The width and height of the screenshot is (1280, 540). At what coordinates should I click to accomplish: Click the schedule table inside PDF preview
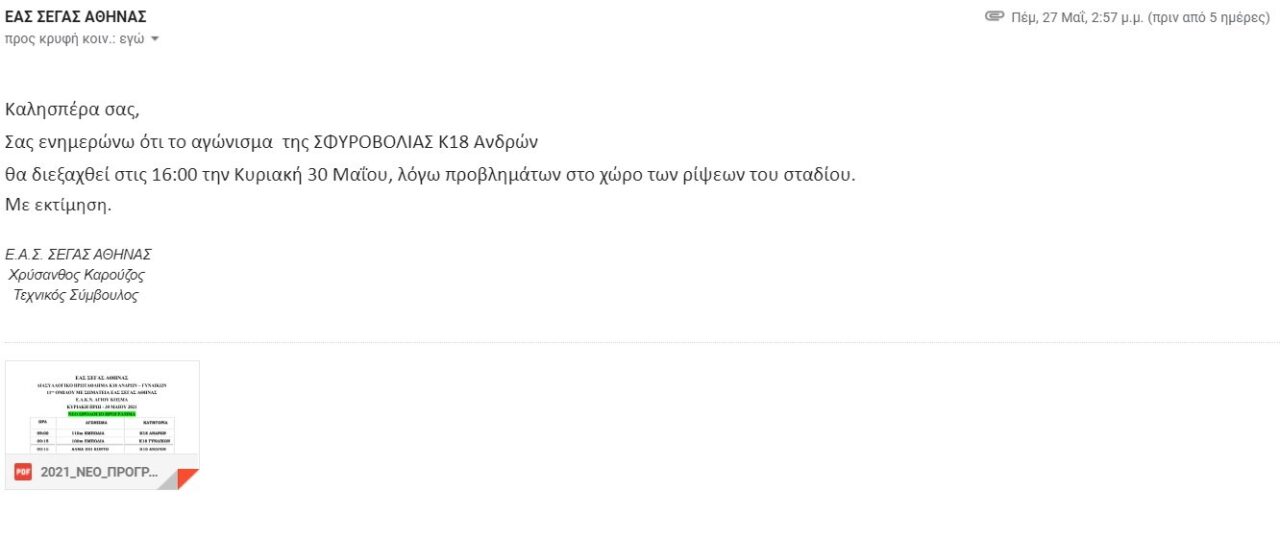[102, 435]
